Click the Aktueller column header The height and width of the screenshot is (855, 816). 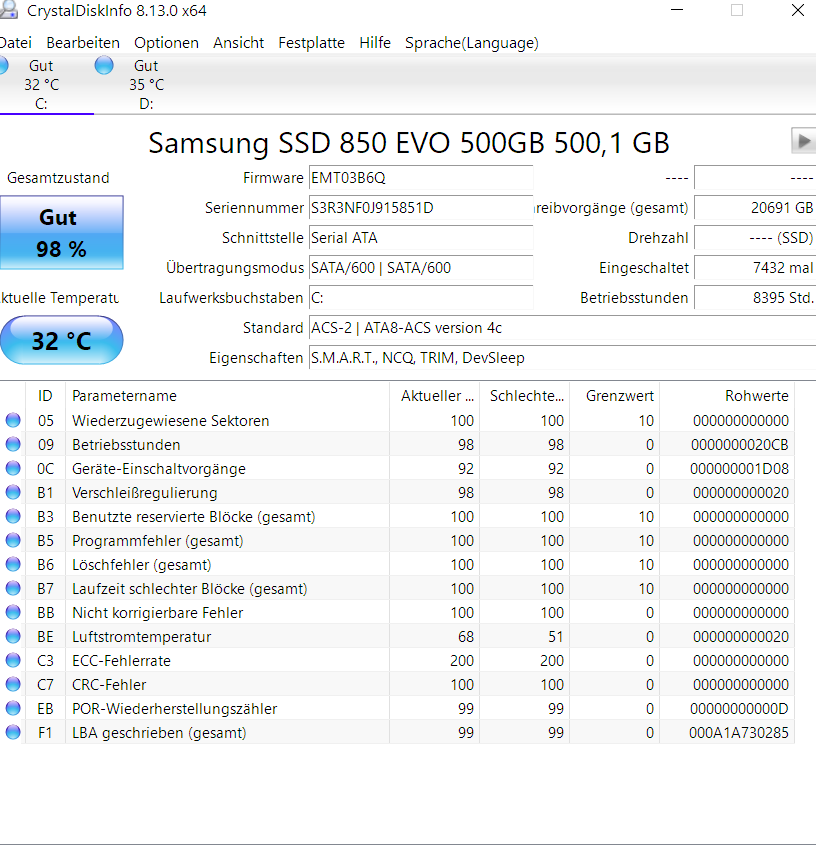pos(435,396)
